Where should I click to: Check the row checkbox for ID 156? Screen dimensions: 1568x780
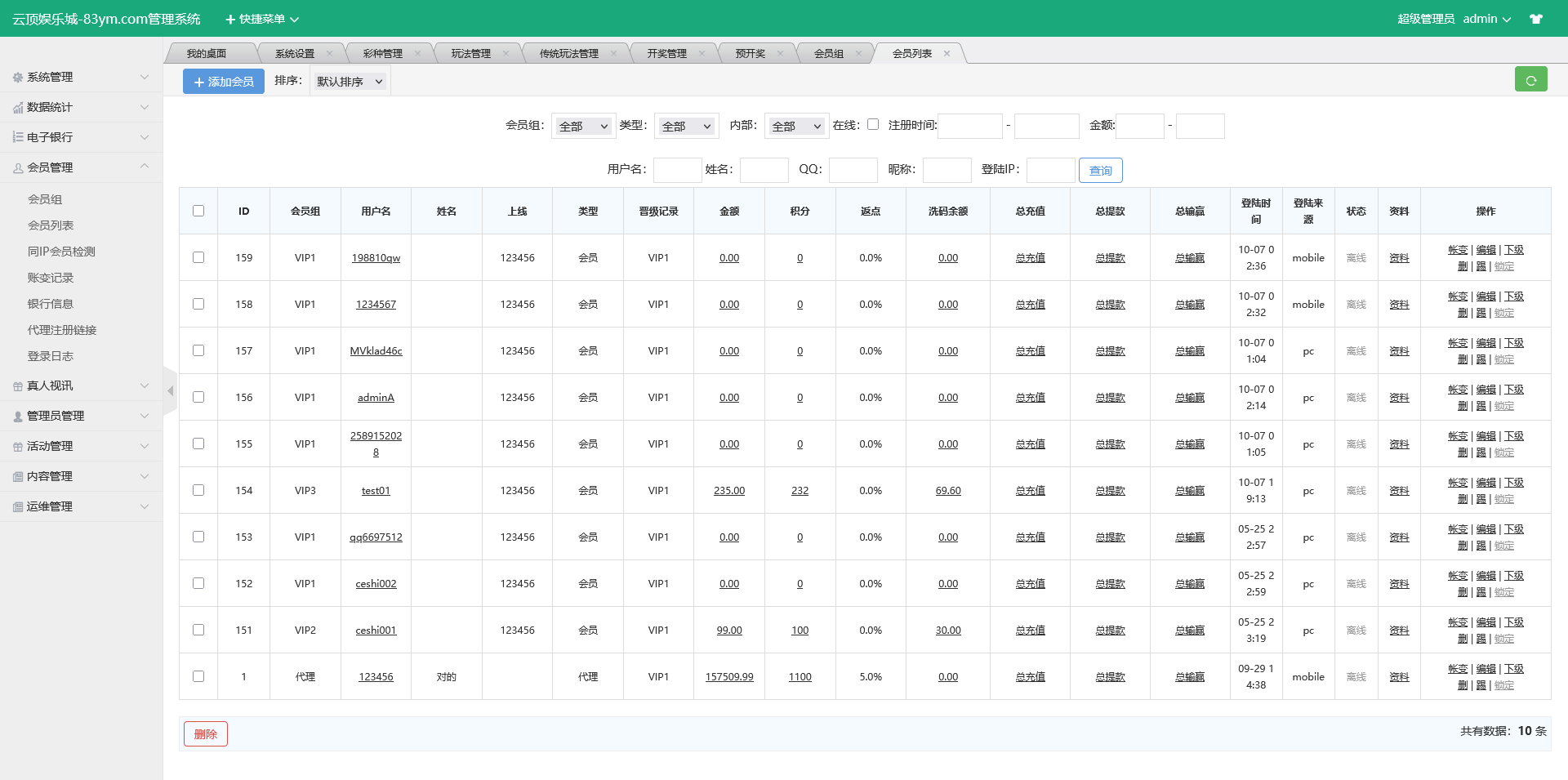click(198, 397)
